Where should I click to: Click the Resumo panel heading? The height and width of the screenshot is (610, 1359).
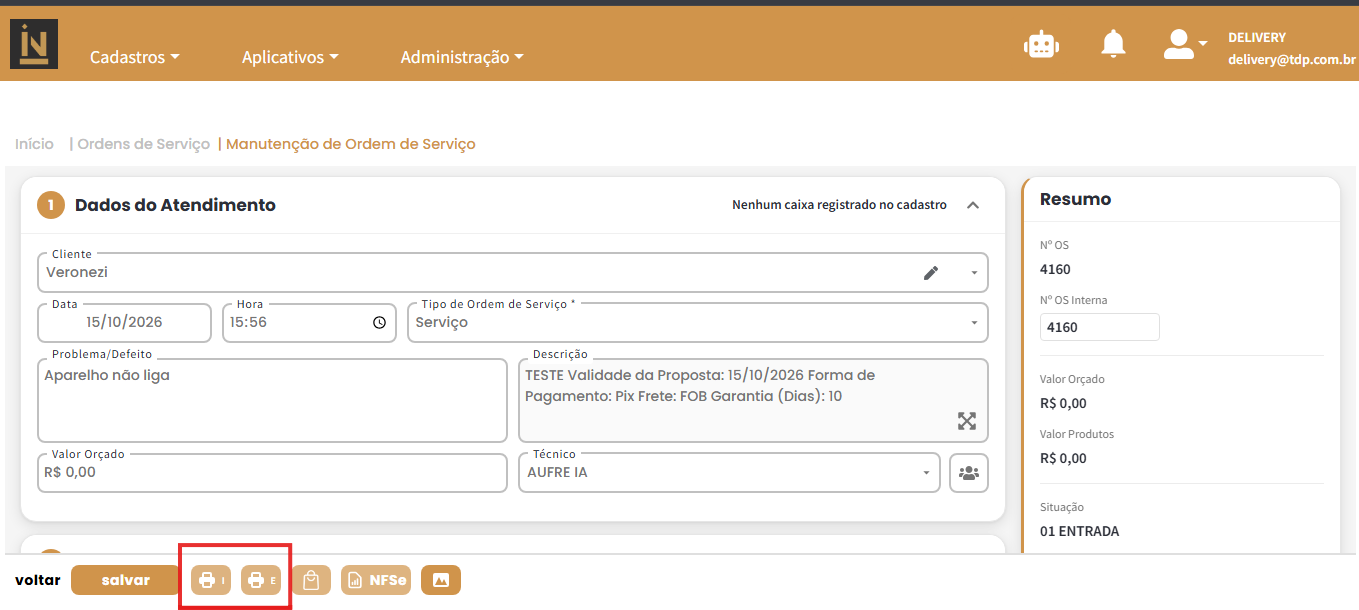coord(1075,199)
